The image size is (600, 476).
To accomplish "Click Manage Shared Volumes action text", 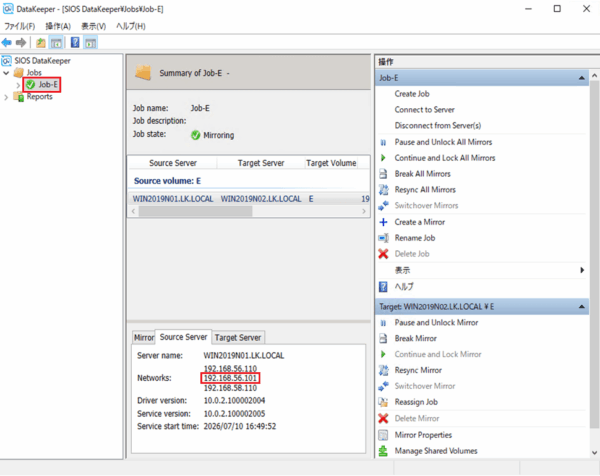I will [436, 451].
